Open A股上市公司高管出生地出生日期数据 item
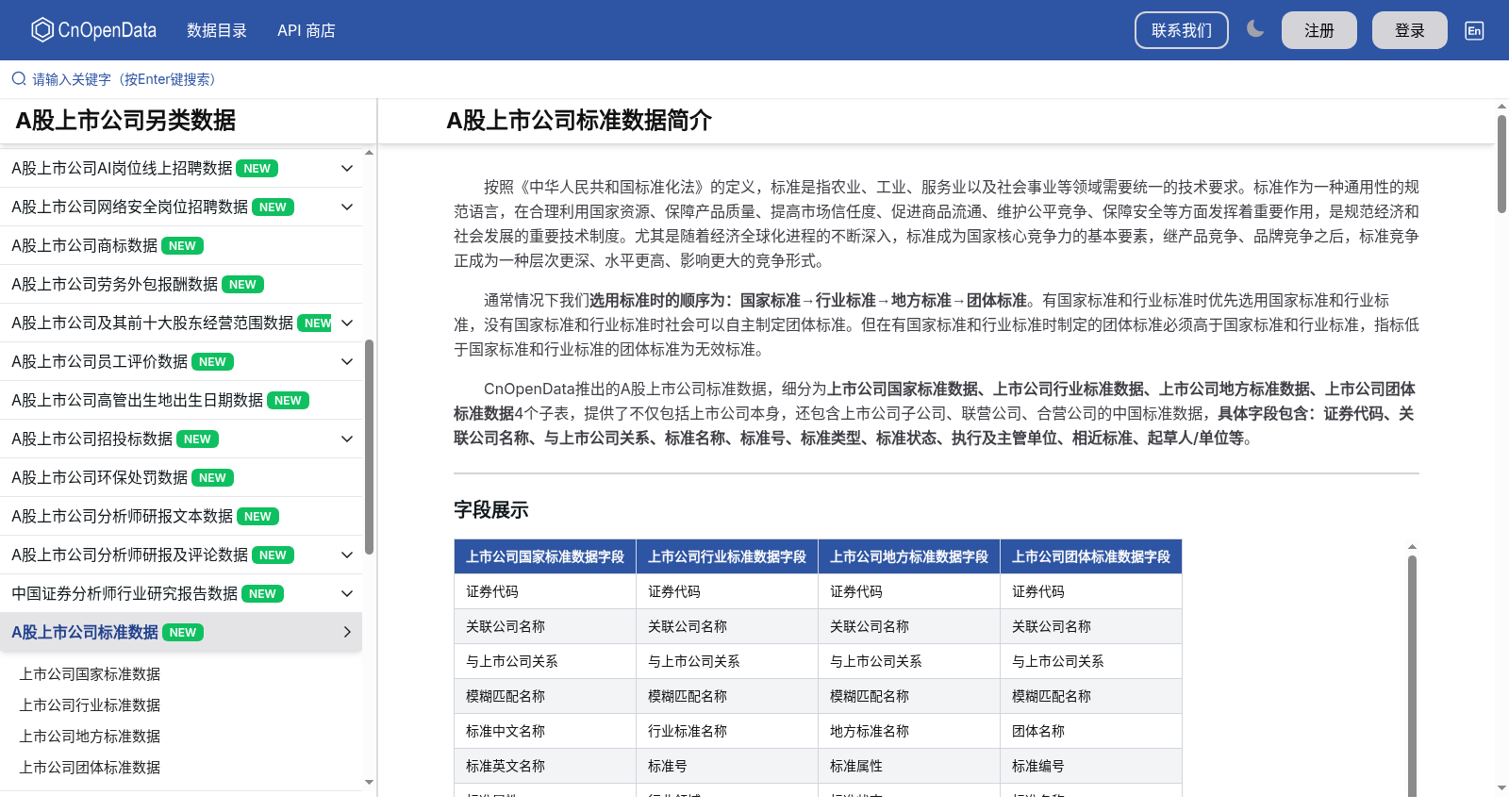 pos(181,400)
